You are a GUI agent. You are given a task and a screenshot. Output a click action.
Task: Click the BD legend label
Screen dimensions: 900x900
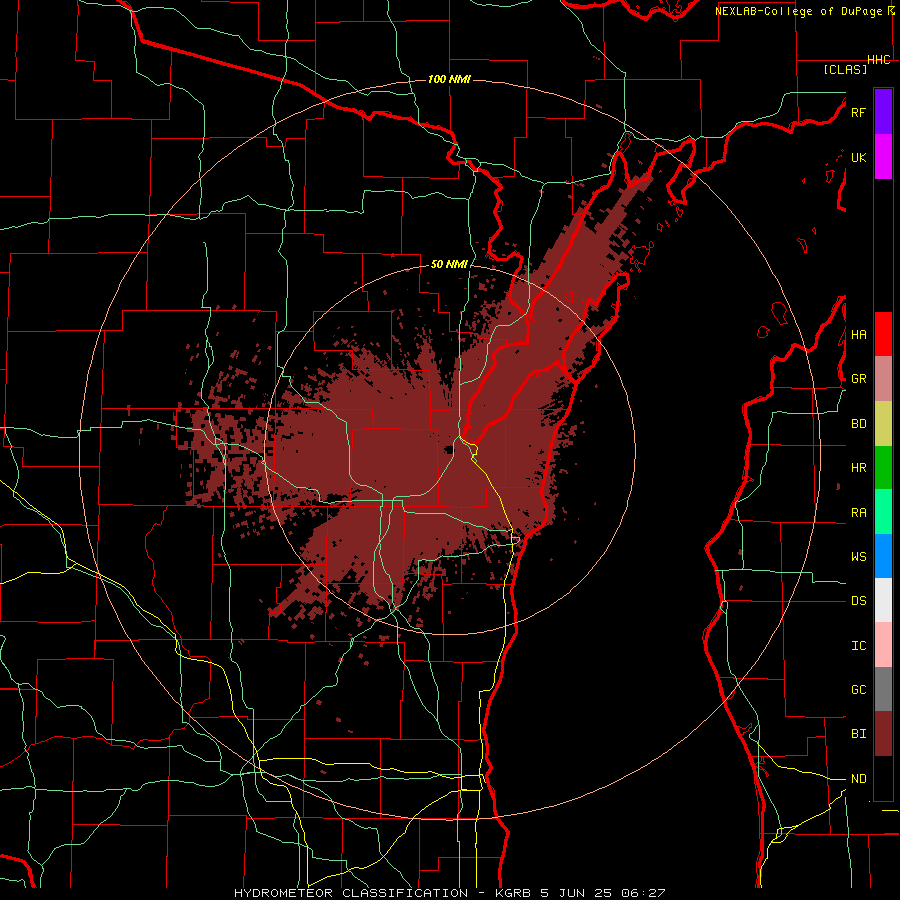858,424
